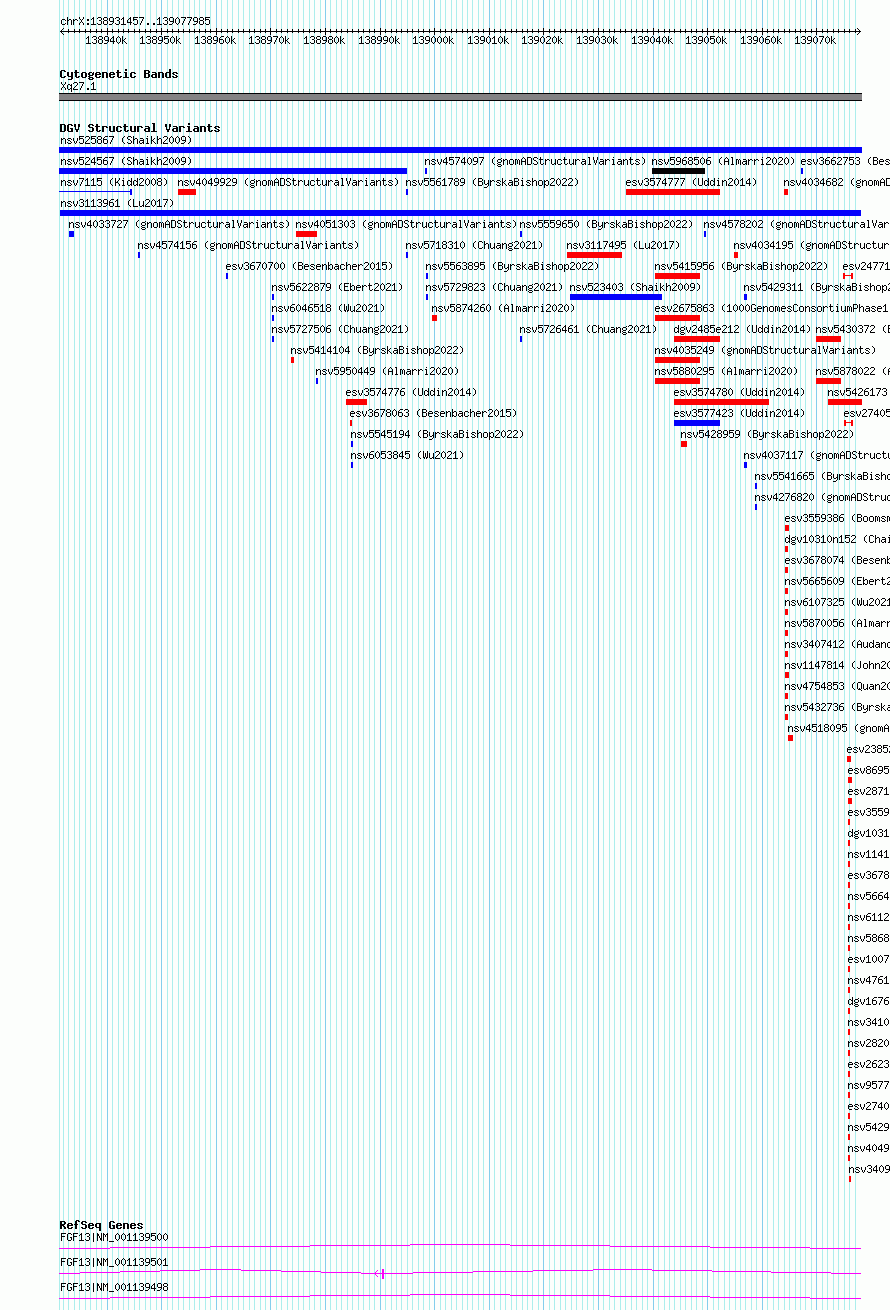This screenshot has width=890, height=1310.
Task: Click the blue bar under nsv523403
Action: click(616, 297)
